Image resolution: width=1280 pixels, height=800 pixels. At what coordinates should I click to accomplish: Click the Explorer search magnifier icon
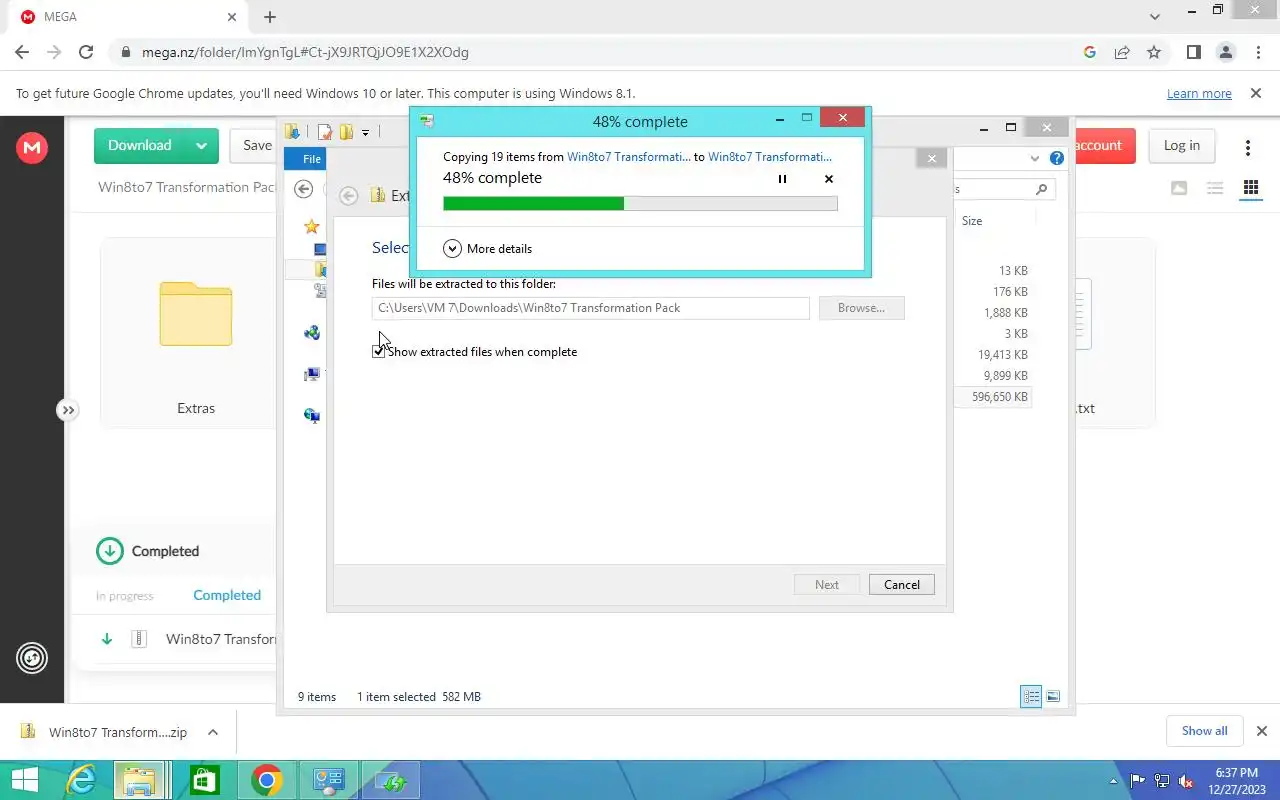click(1041, 189)
